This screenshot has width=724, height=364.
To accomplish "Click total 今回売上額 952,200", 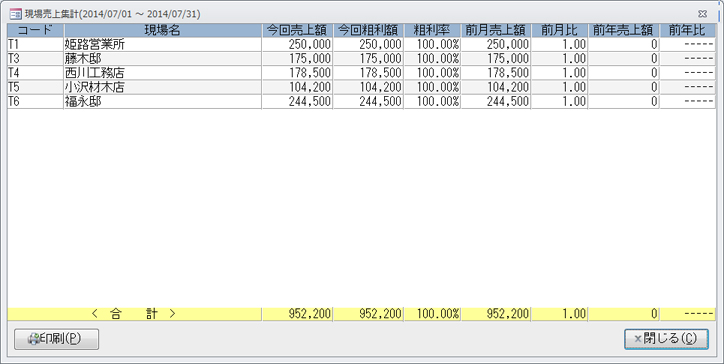I will click(x=297, y=314).
